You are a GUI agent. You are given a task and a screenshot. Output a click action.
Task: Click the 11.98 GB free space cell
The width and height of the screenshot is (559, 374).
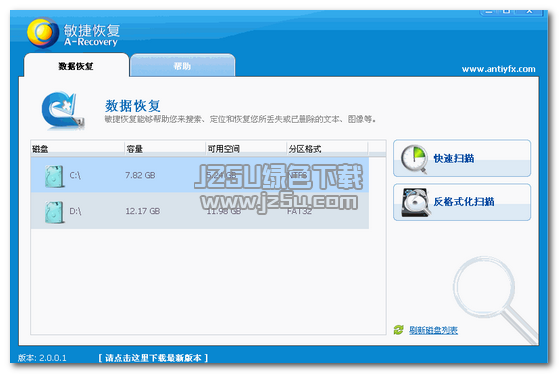224,211
